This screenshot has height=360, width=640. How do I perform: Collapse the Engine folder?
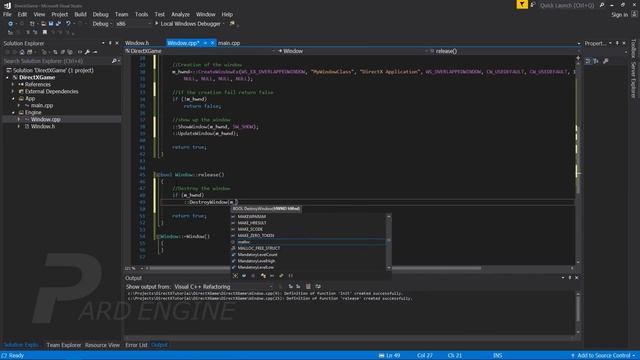click(13, 112)
